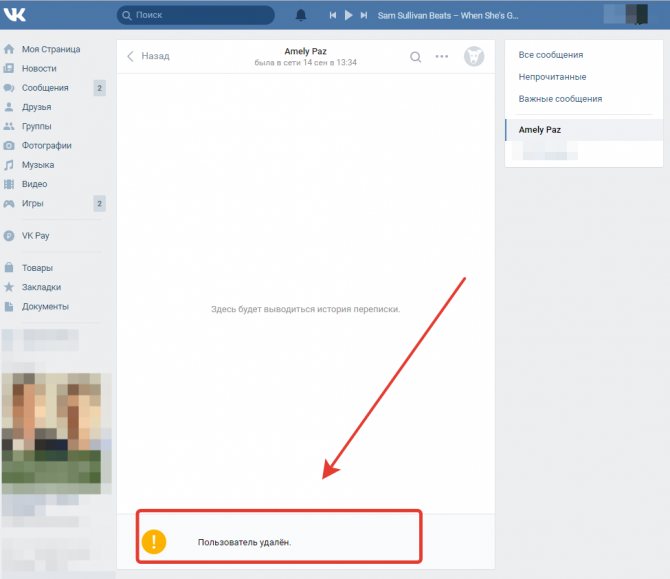
Task: Click the last-seen status 14 сен в 13:34
Action: [306, 63]
